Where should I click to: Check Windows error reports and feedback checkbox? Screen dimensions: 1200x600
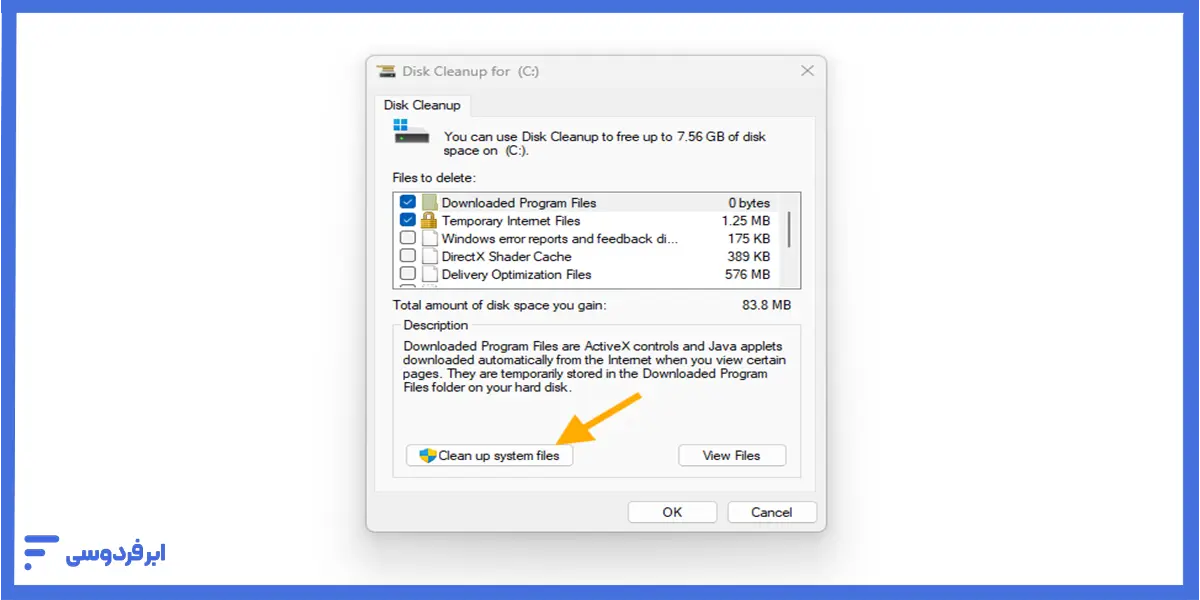point(408,238)
